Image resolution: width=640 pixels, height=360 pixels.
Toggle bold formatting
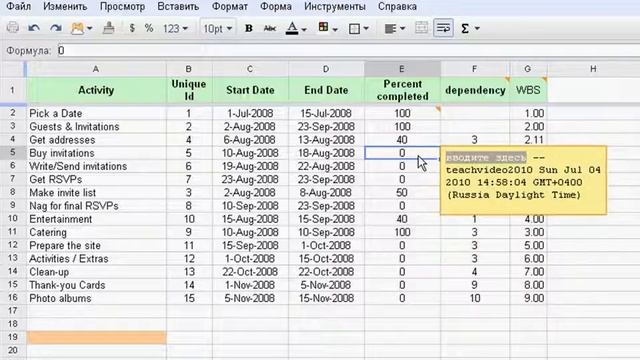pos(248,28)
